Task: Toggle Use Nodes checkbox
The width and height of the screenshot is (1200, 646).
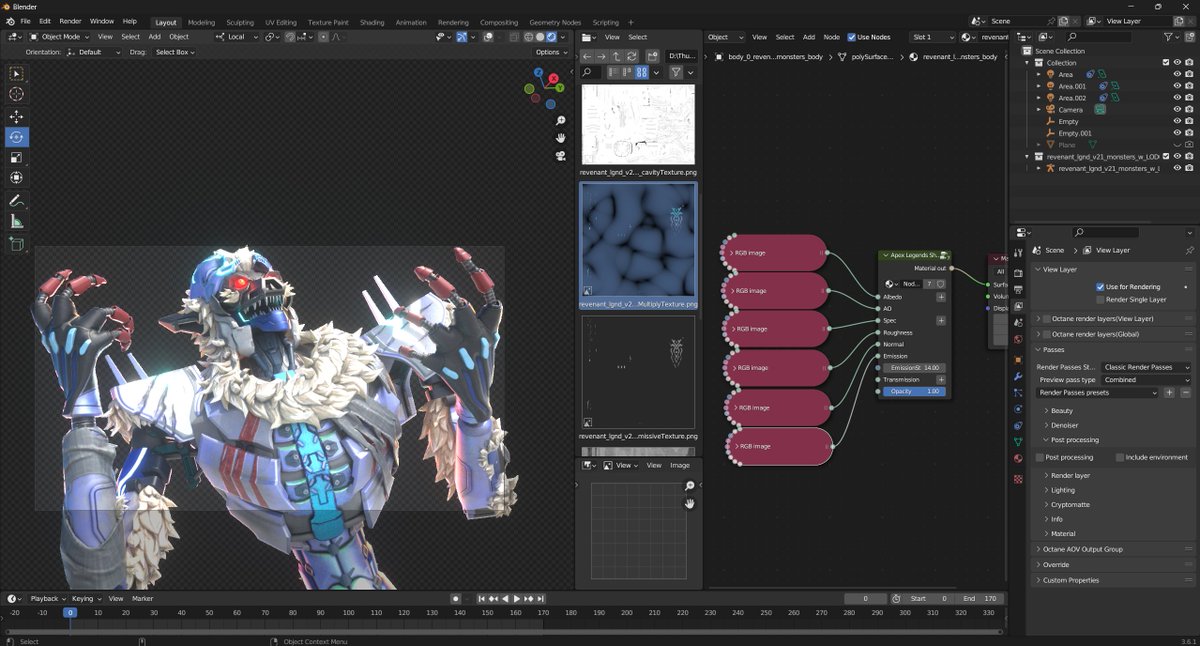Action: coord(852,37)
